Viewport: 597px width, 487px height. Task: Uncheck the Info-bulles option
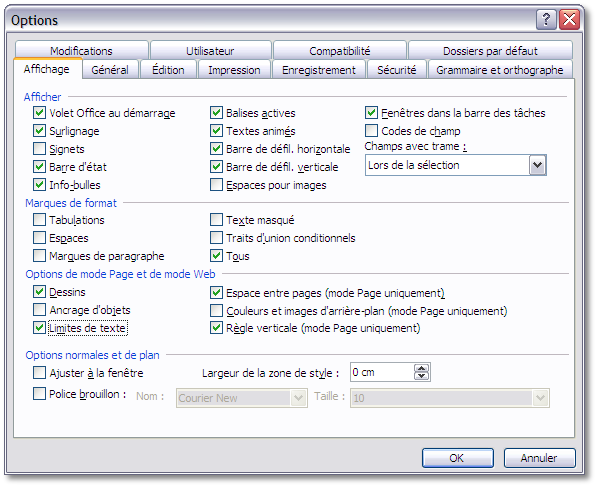pos(39,185)
